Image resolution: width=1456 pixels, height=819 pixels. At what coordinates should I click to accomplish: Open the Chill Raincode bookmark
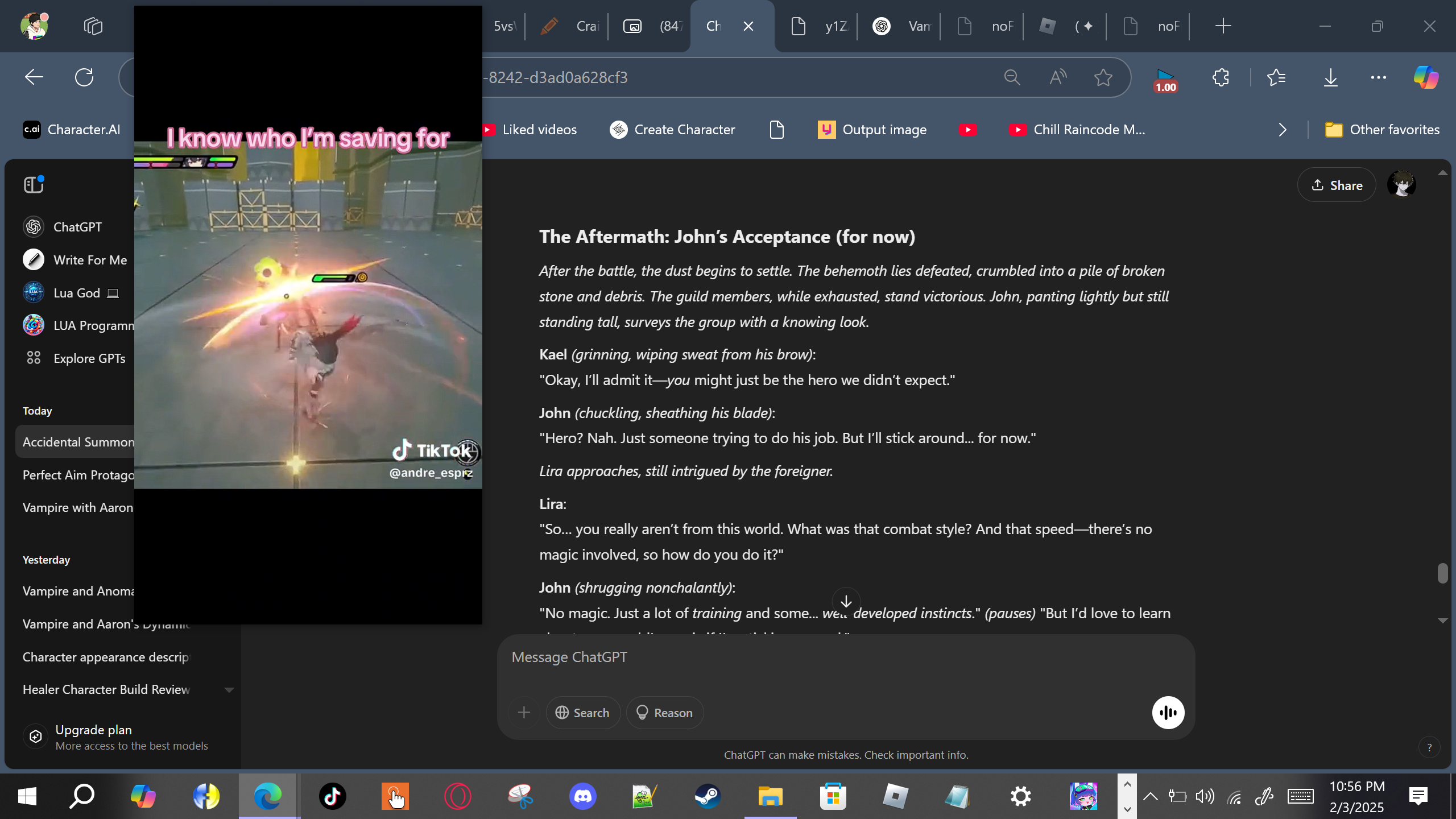click(1077, 130)
